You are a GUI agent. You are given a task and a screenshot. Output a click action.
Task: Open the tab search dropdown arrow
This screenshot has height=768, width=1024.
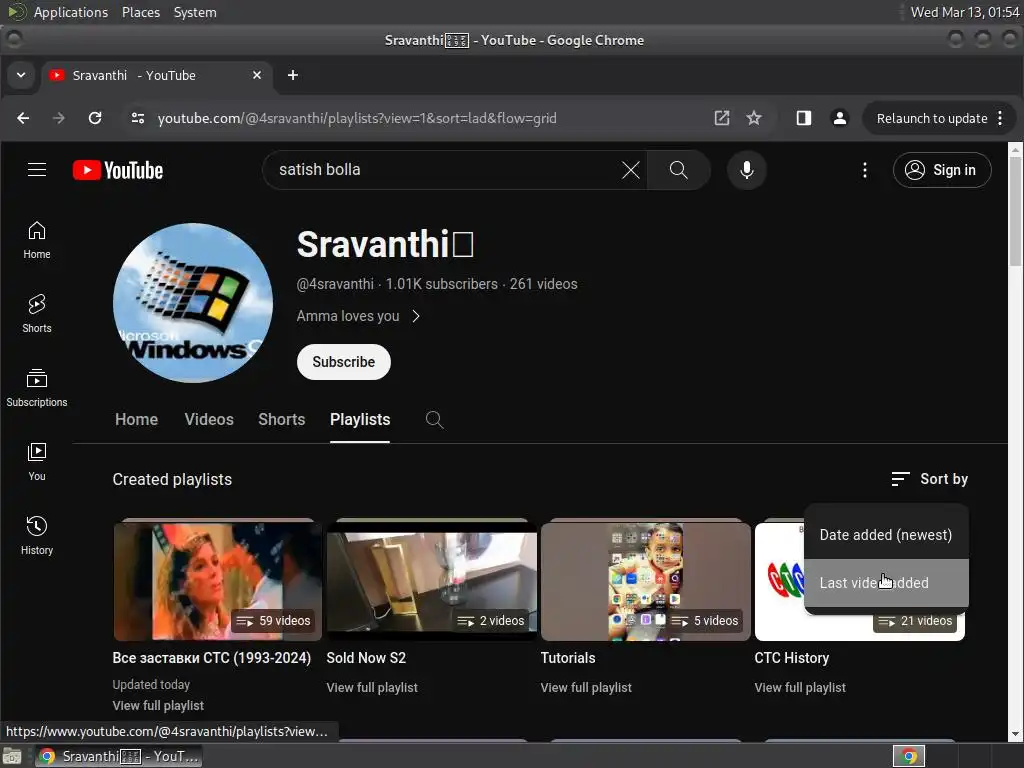pyautogui.click(x=21, y=75)
